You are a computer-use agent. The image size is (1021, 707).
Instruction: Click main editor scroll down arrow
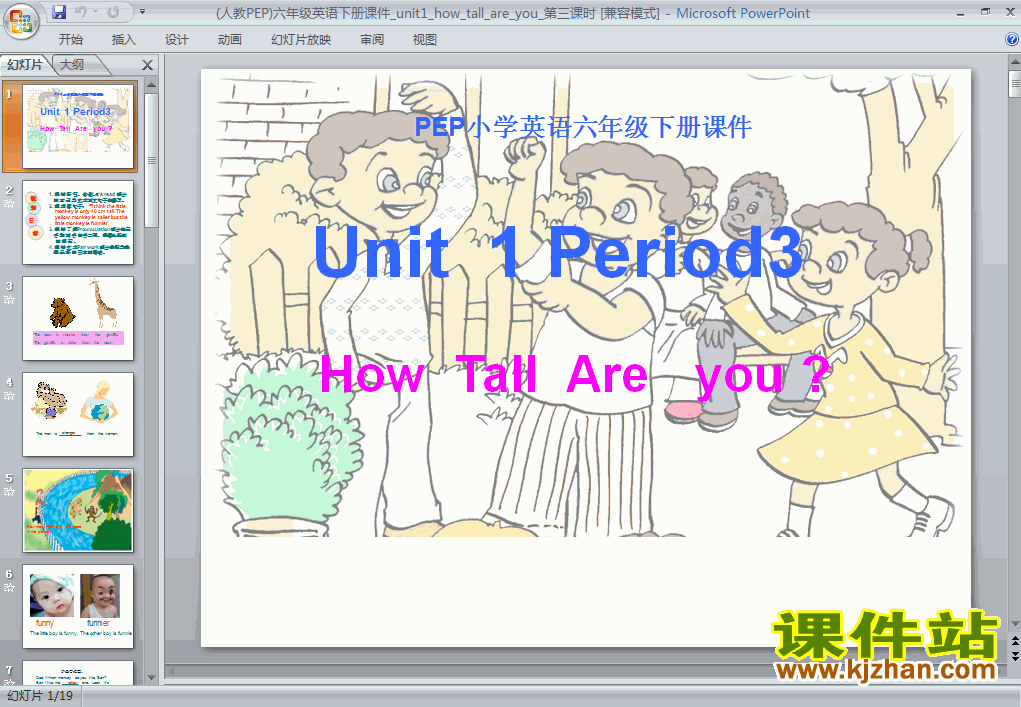pyautogui.click(x=1014, y=624)
